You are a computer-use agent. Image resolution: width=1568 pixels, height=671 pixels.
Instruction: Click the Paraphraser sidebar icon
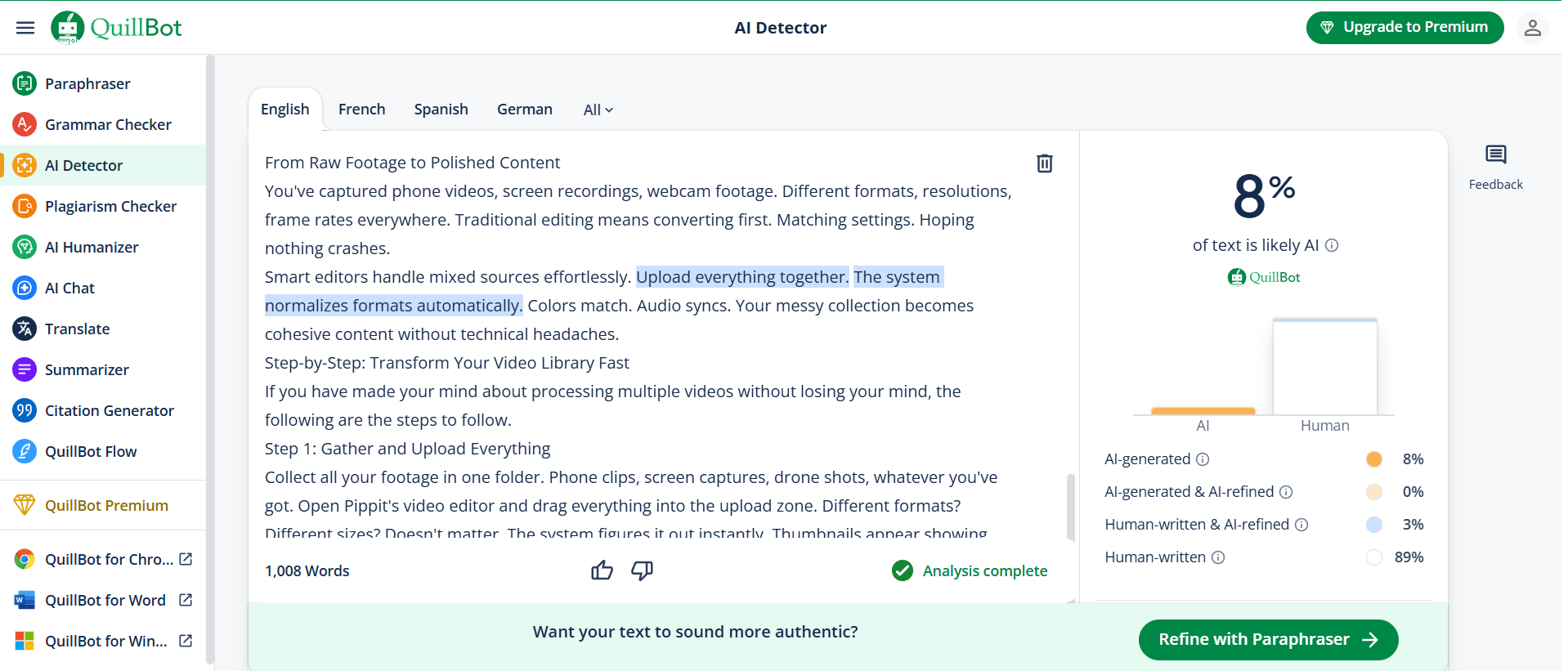click(25, 83)
